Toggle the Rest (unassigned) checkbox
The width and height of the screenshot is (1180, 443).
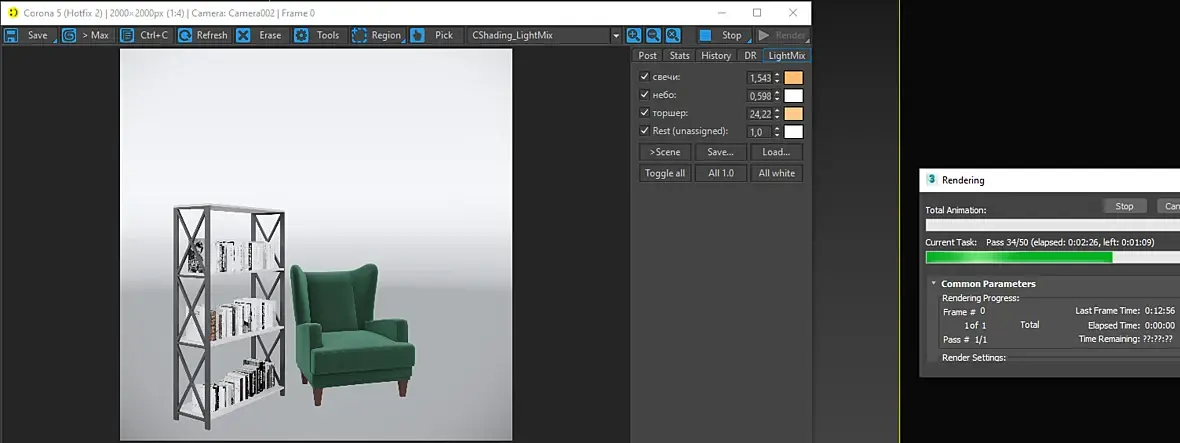point(645,131)
